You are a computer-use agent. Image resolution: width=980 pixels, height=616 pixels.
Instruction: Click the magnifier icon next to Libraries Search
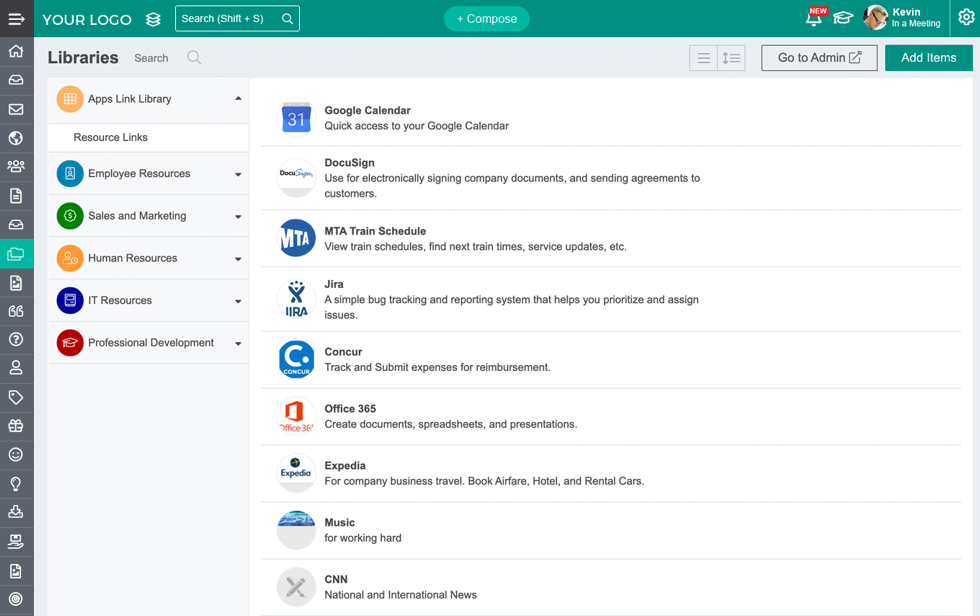point(194,57)
